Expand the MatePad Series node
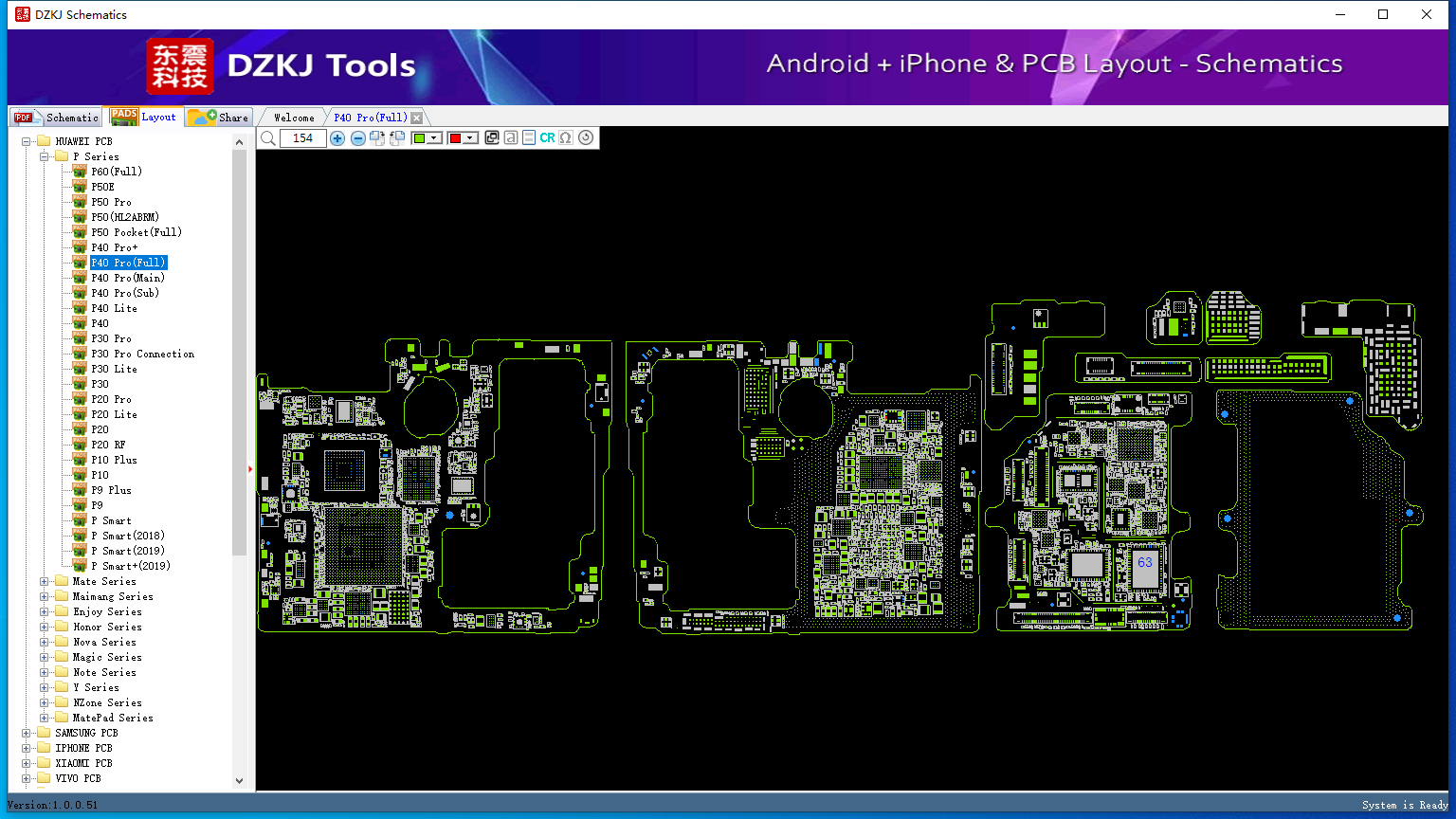Viewport: 1456px width, 819px height. [x=45, y=718]
